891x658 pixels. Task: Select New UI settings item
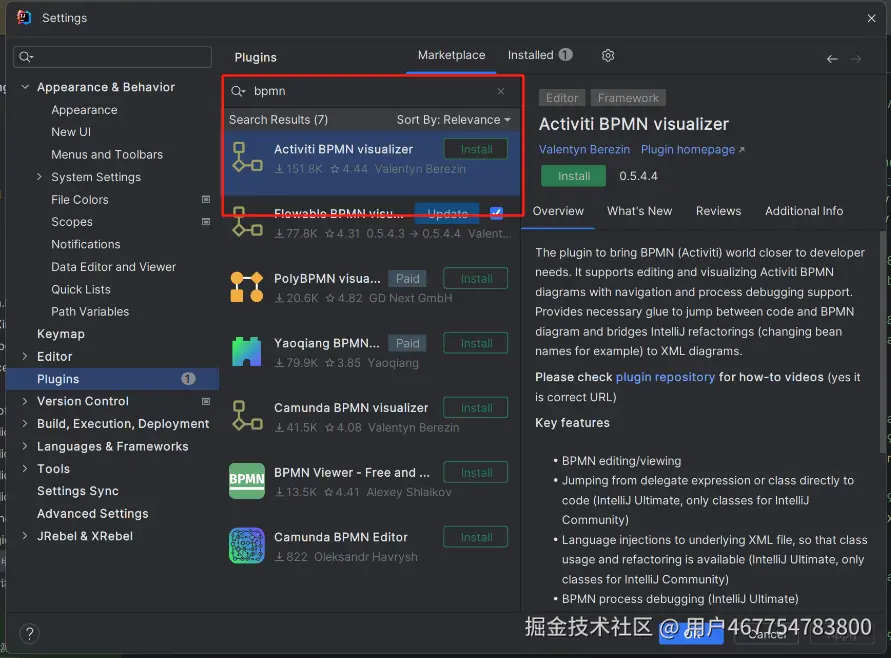click(71, 132)
